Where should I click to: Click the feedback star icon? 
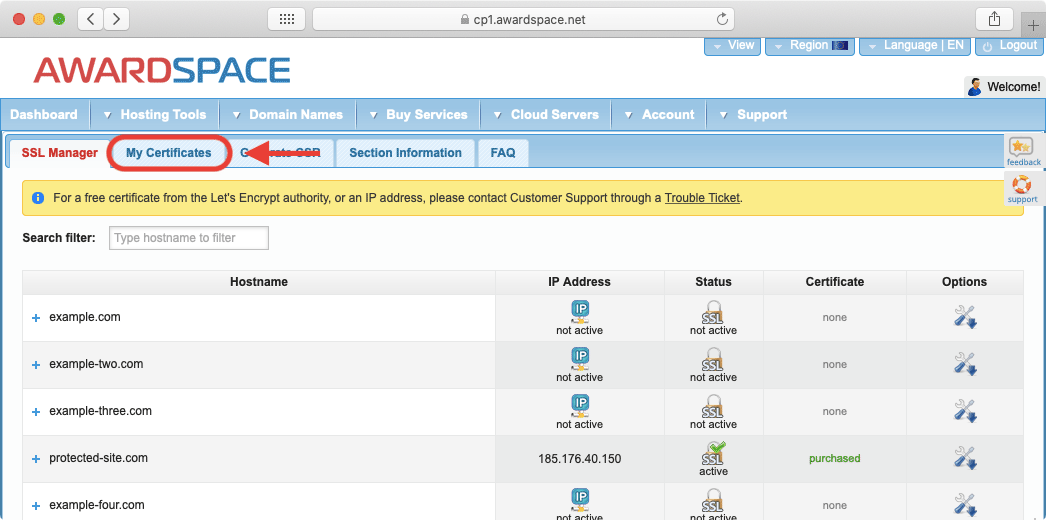coord(1022,148)
